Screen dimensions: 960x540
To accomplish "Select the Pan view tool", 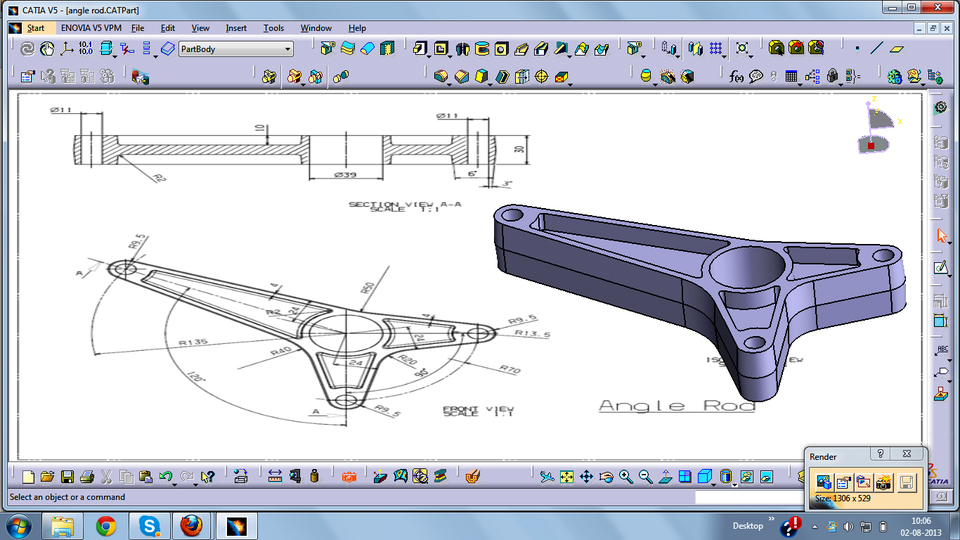I will click(587, 477).
